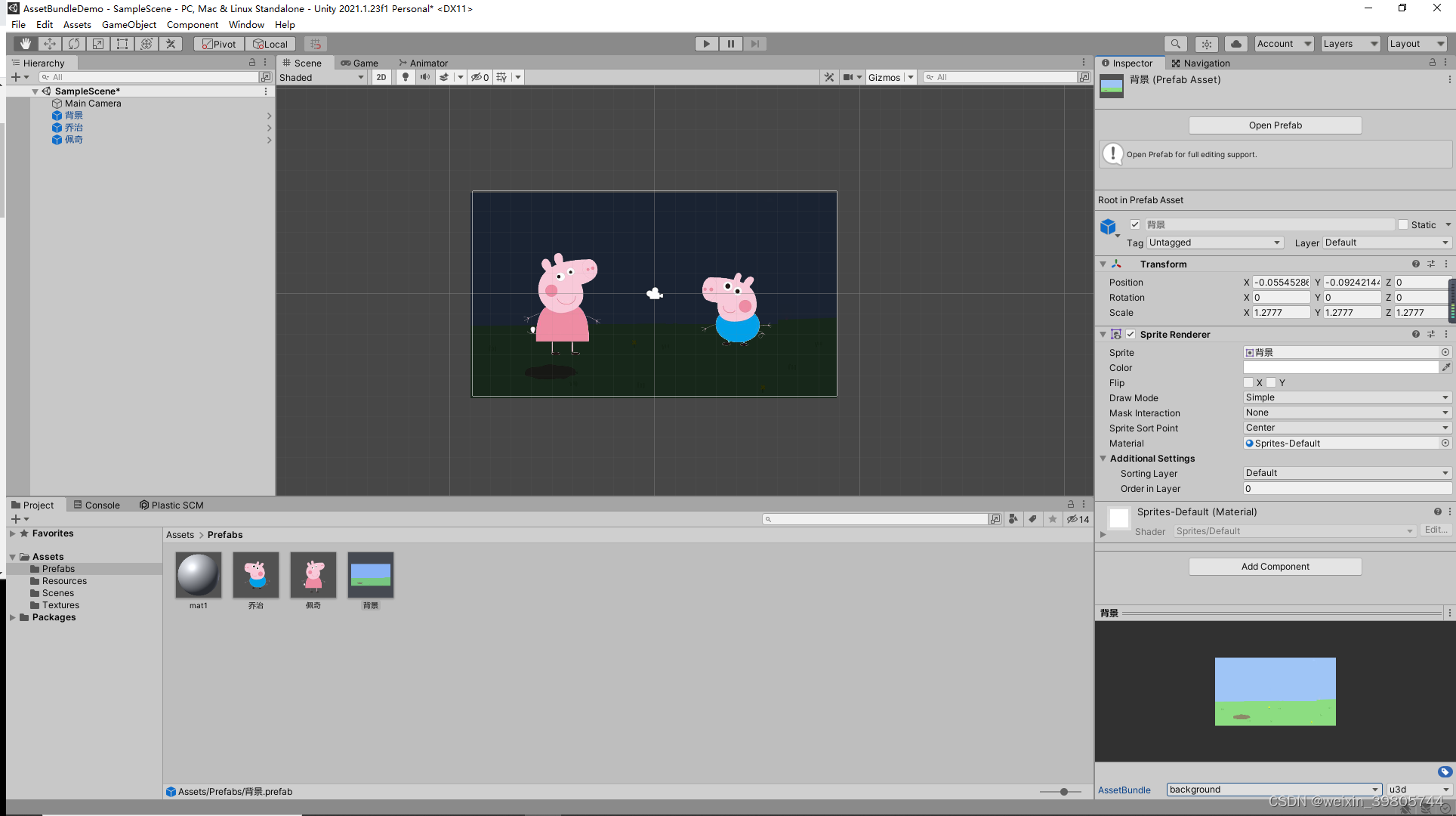Open Sprite Renderer presets icon
This screenshot has width=1456, height=816.
pyautogui.click(x=1431, y=334)
